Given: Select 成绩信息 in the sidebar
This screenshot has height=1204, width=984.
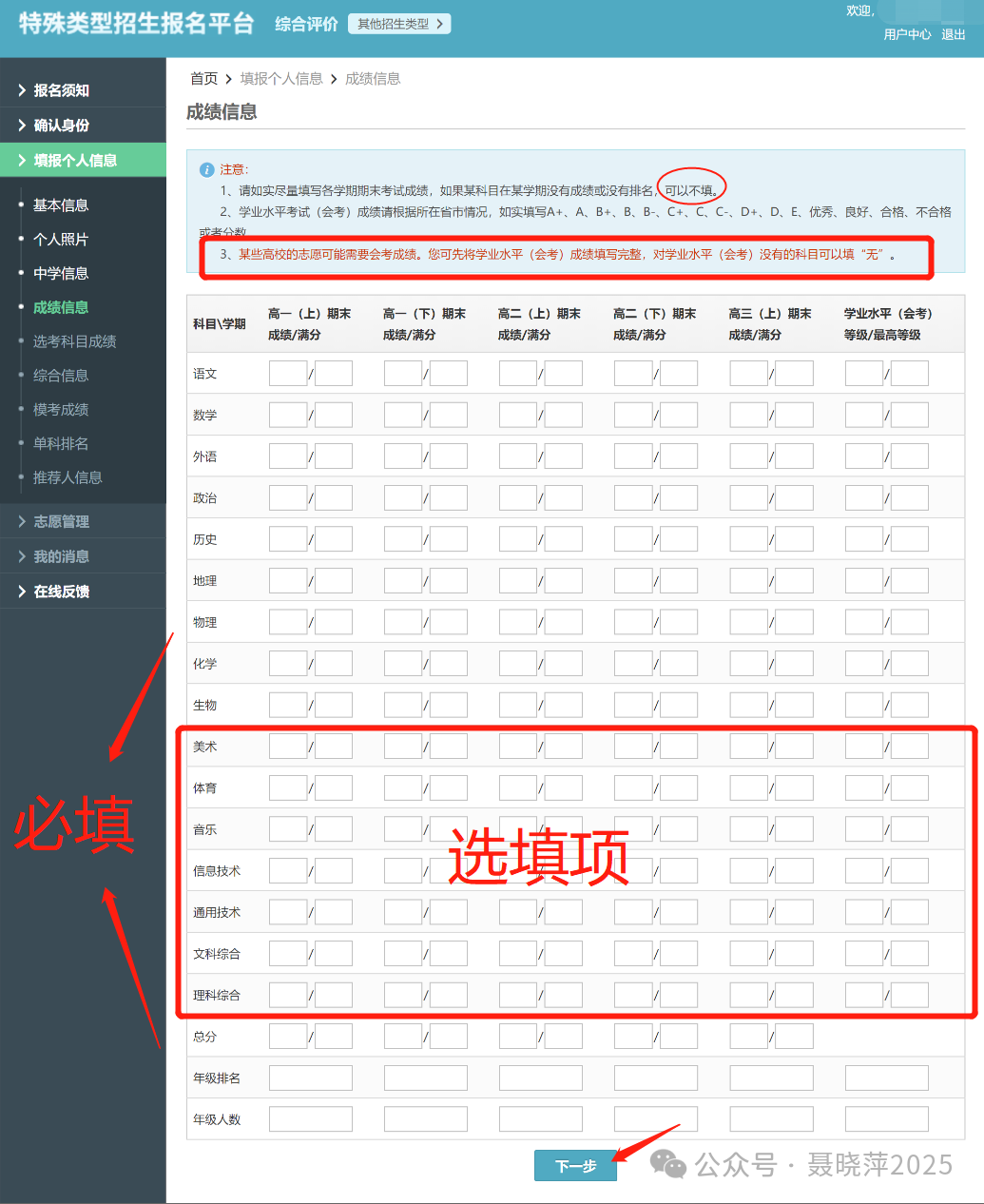Looking at the screenshot, I should pyautogui.click(x=61, y=307).
